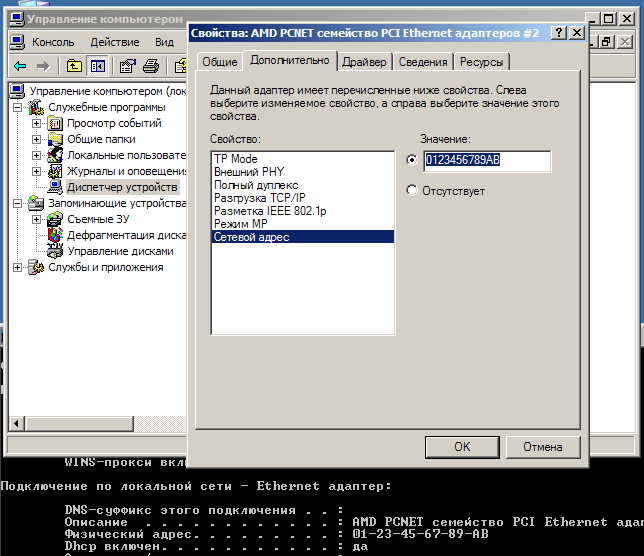This screenshot has height=556, width=644.
Task: Select the Сетевой адрес property
Action: coord(303,237)
